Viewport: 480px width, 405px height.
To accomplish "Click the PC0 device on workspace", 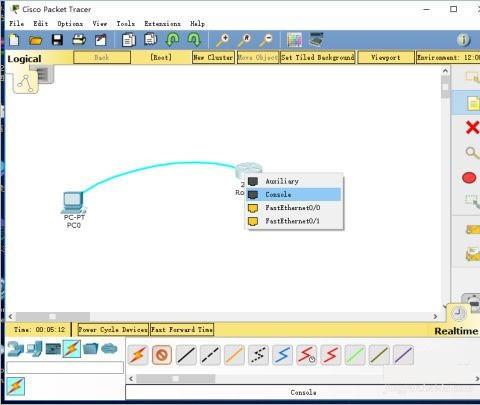I will 74,203.
